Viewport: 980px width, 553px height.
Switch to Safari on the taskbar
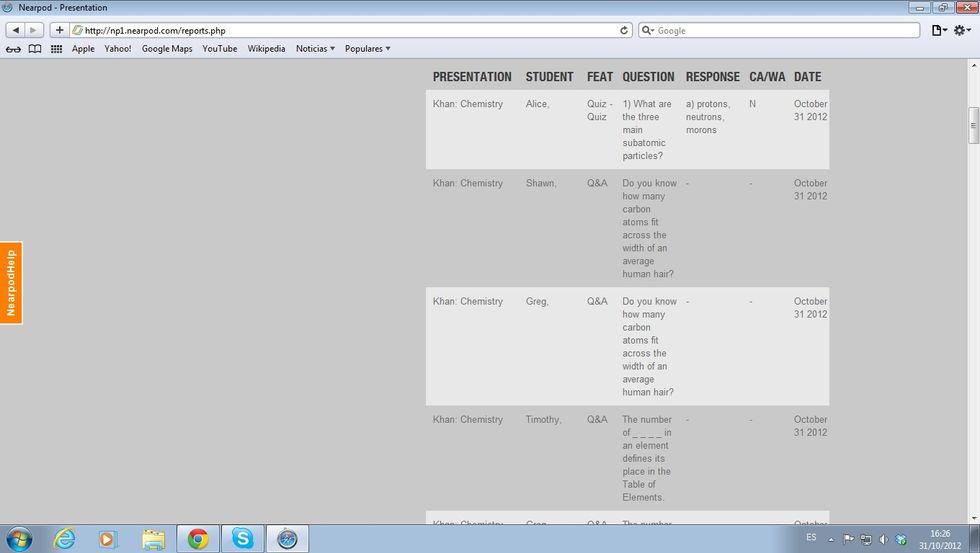288,539
